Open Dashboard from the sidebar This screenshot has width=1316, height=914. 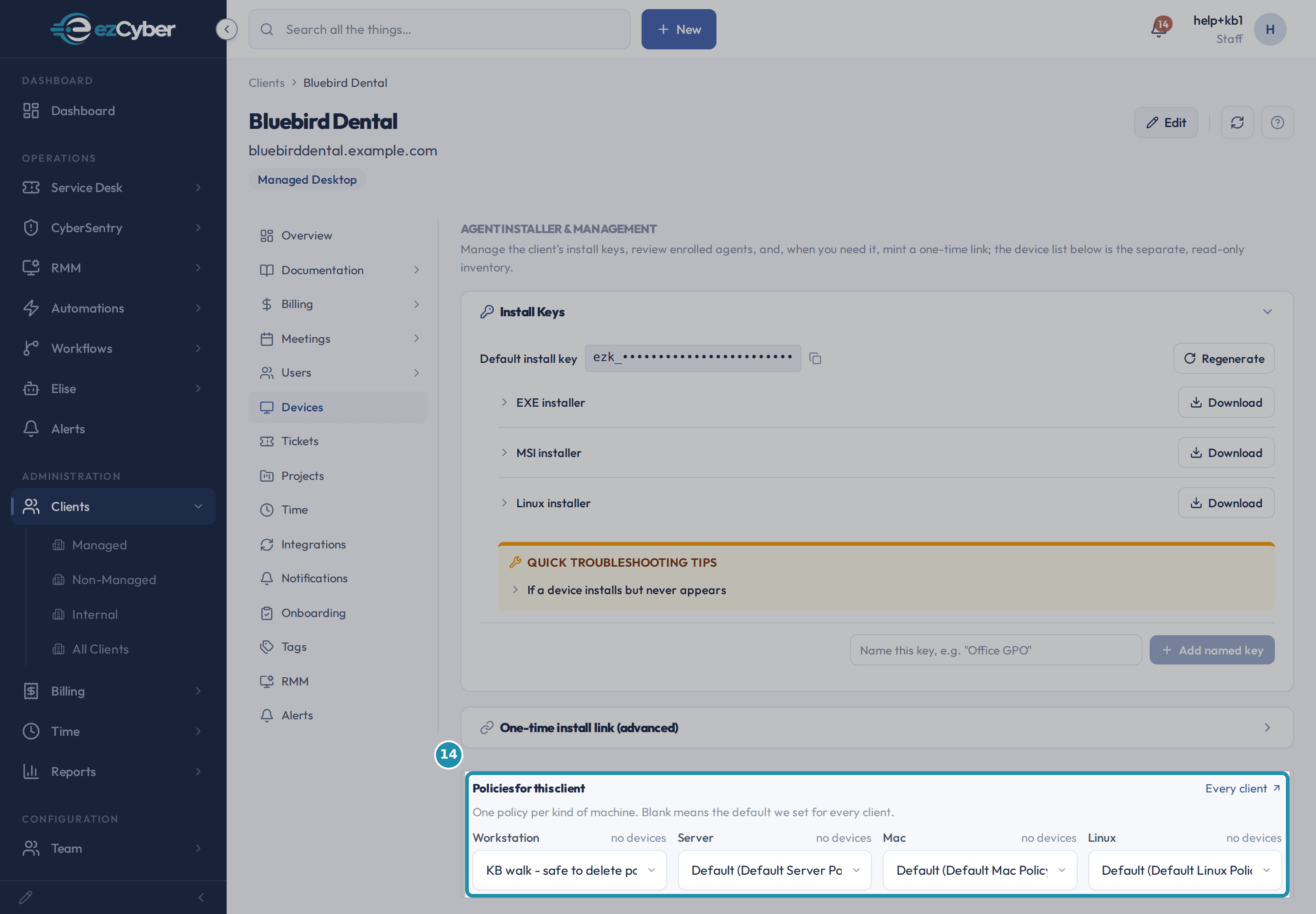[113, 111]
